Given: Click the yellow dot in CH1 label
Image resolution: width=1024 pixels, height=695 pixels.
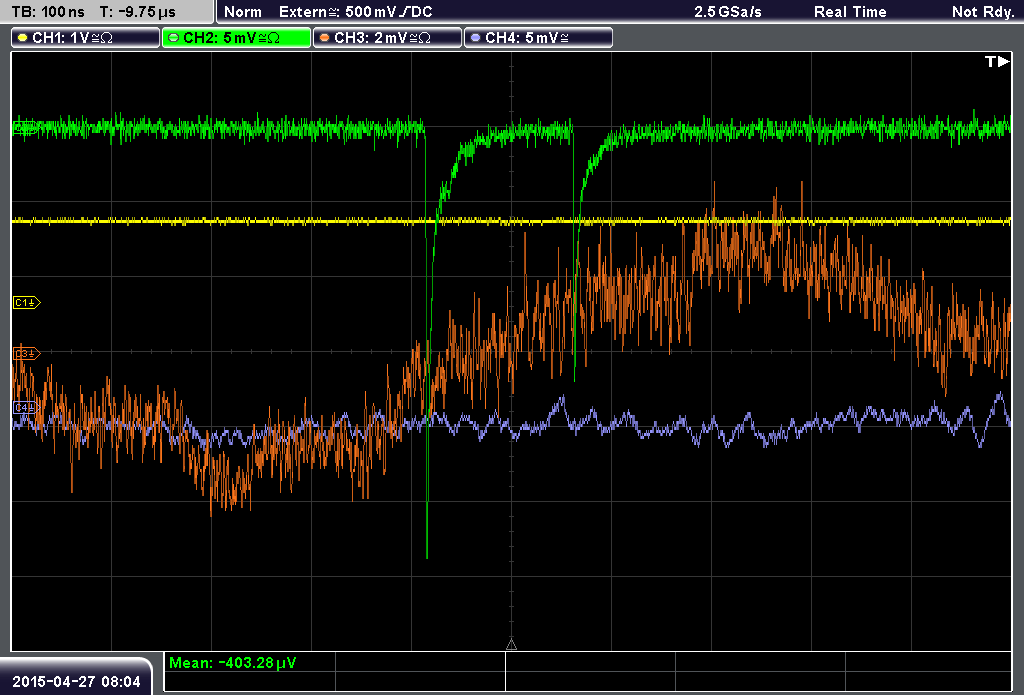Looking at the screenshot, I should coord(23,38).
